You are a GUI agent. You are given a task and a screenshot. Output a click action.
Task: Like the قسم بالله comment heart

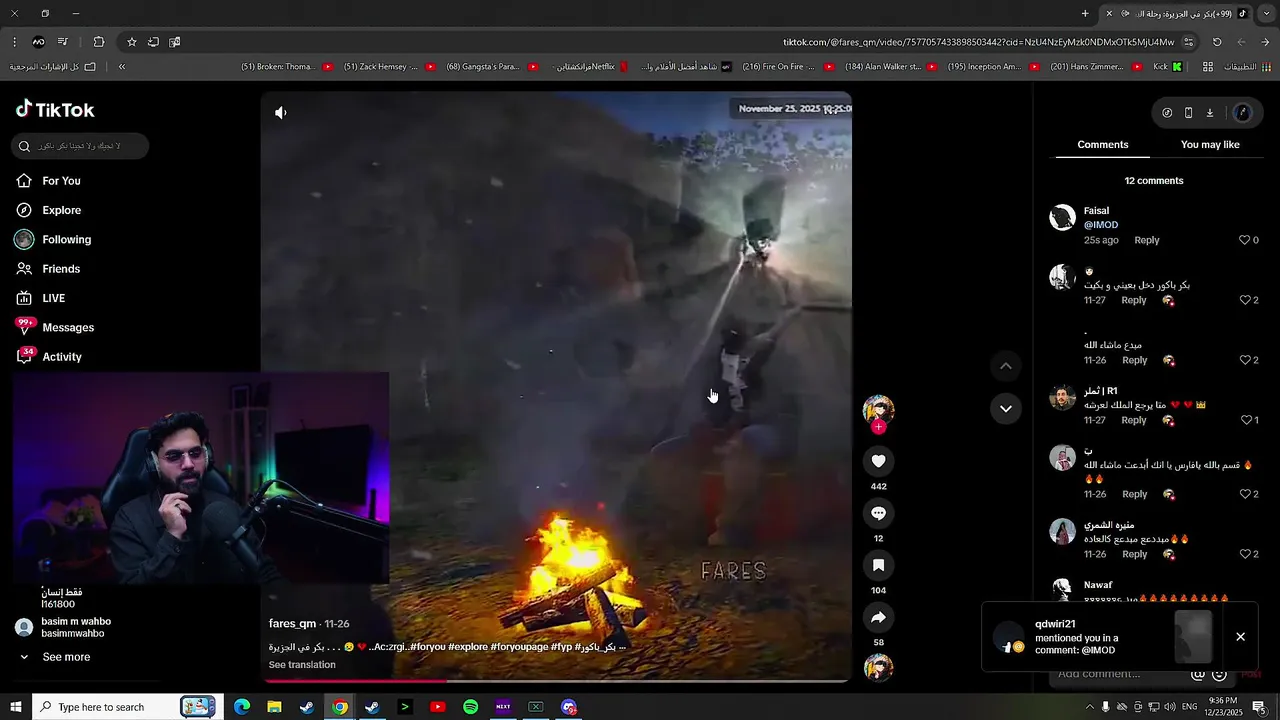[1245, 494]
